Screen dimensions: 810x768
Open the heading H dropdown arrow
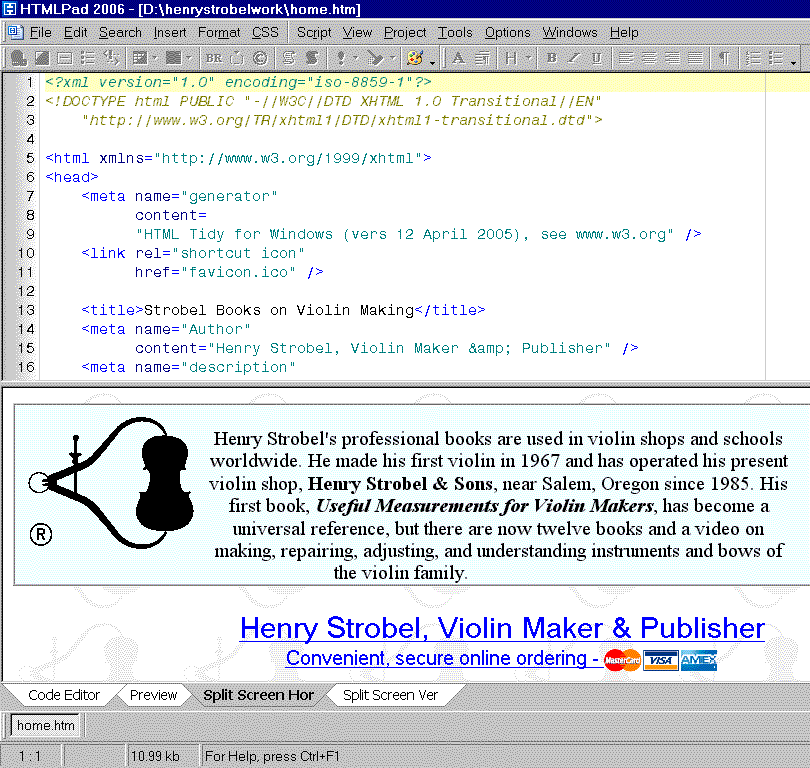pos(528,58)
